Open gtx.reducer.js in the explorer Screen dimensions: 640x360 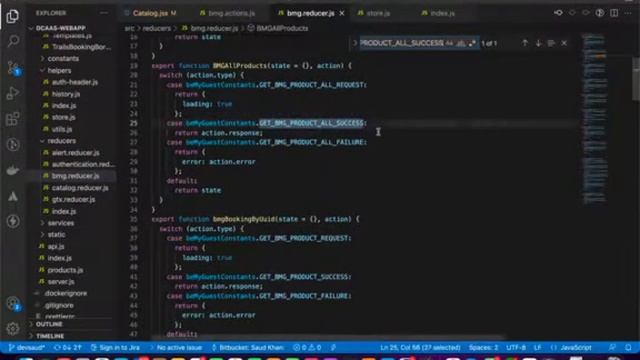(73, 200)
